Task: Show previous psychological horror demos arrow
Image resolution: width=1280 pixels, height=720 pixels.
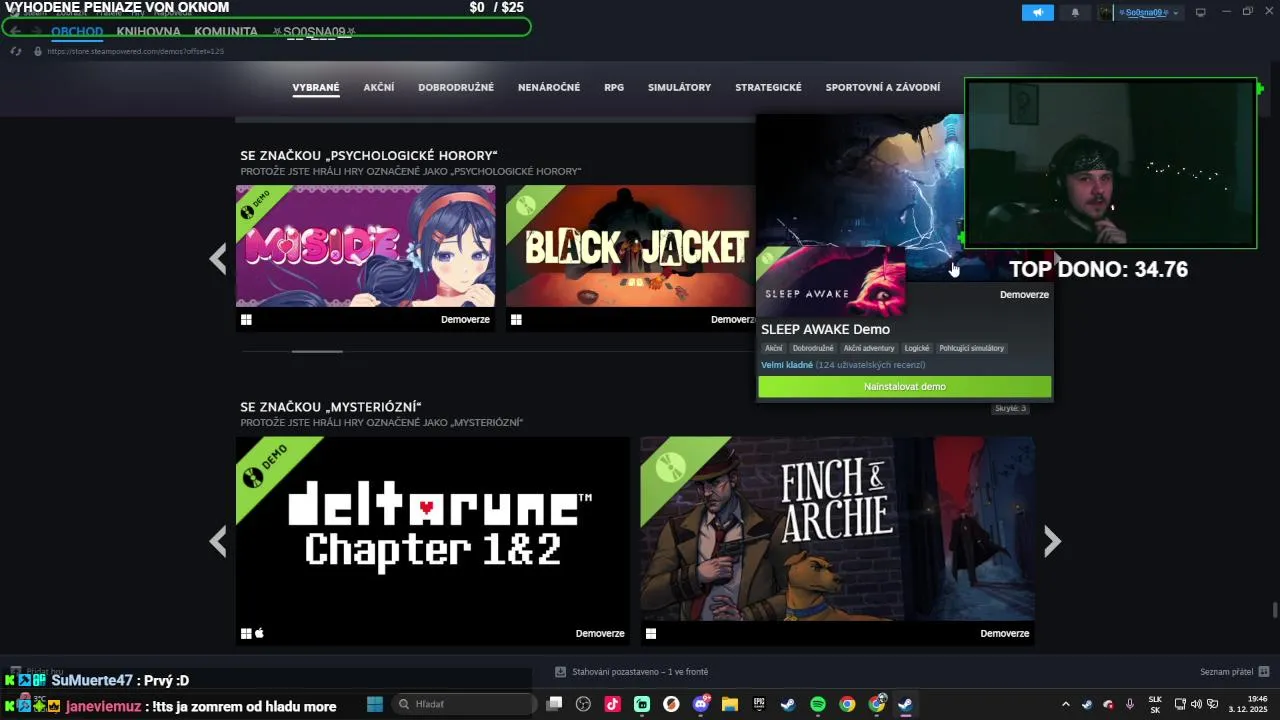Action: point(218,259)
